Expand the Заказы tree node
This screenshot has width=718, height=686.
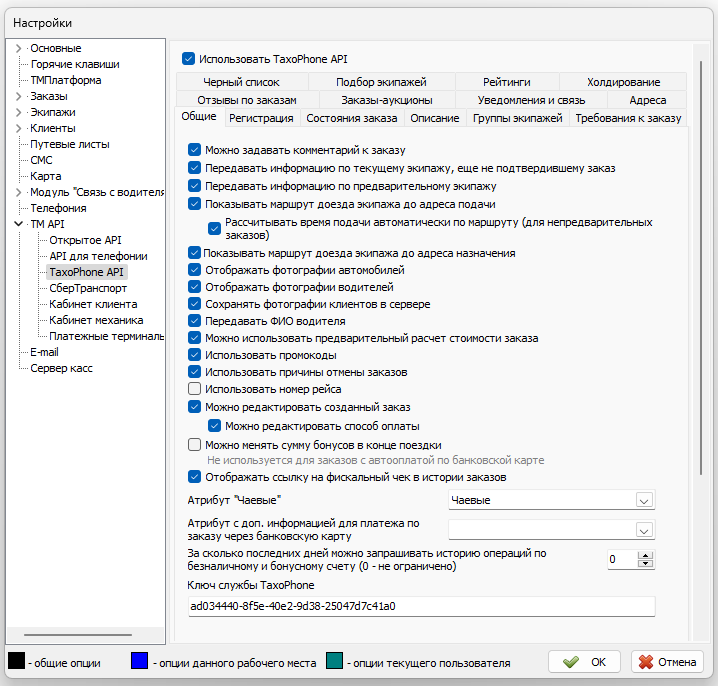click(x=19, y=96)
